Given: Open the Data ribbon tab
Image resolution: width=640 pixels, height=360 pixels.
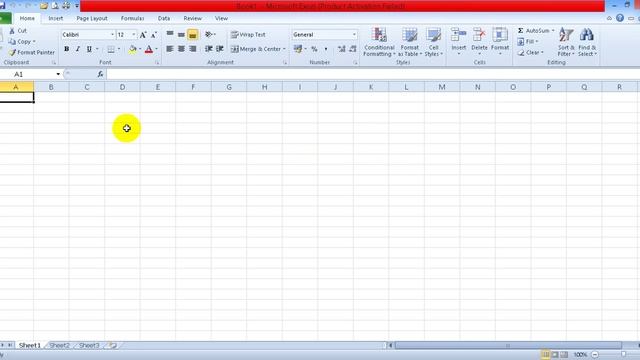Looking at the screenshot, I should pos(164,18).
